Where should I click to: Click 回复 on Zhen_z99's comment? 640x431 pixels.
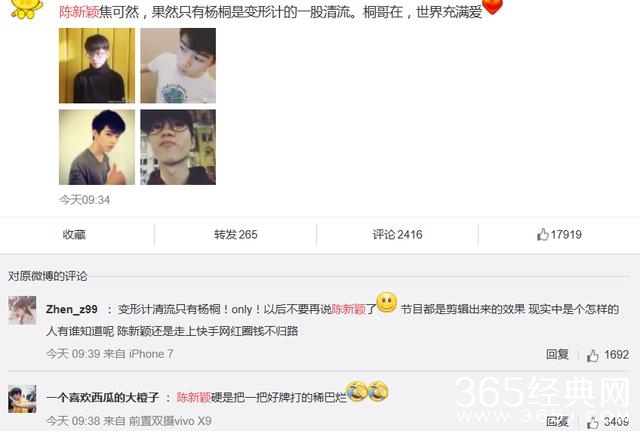point(557,354)
